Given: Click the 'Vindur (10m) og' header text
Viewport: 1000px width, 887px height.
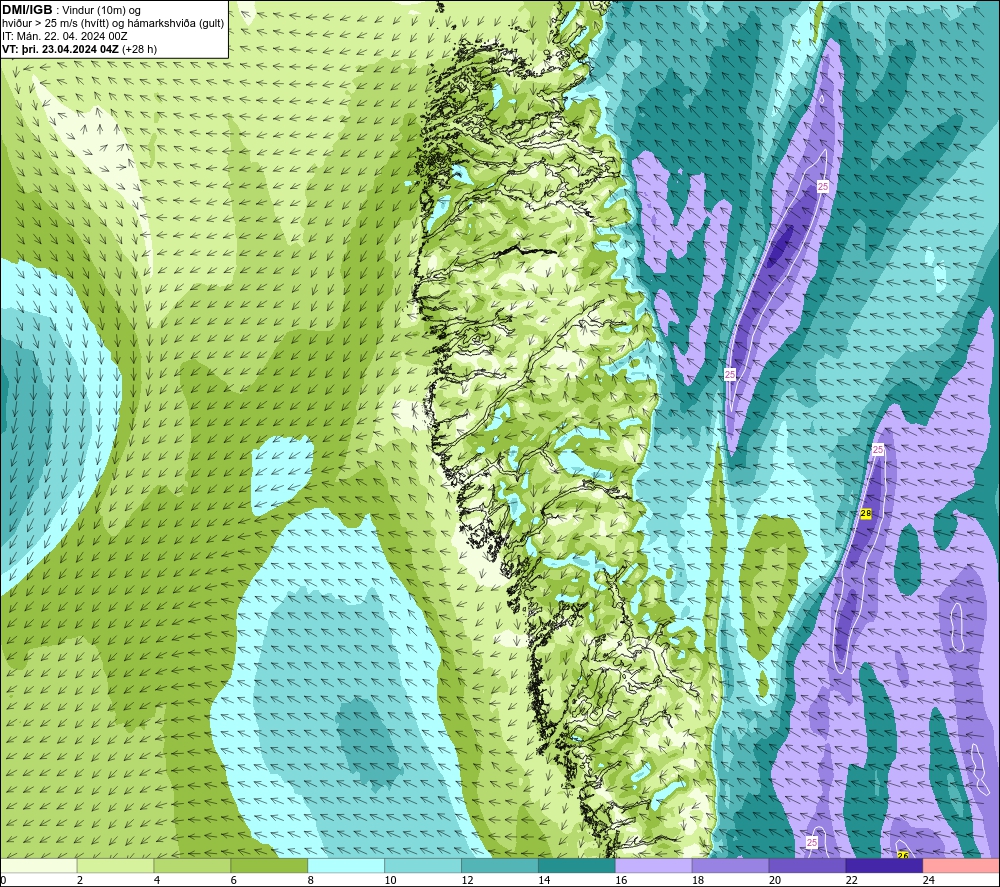Looking at the screenshot, I should (x=101, y=11).
